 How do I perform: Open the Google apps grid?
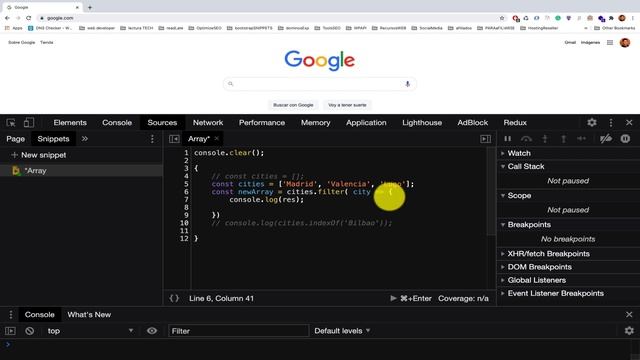point(610,42)
